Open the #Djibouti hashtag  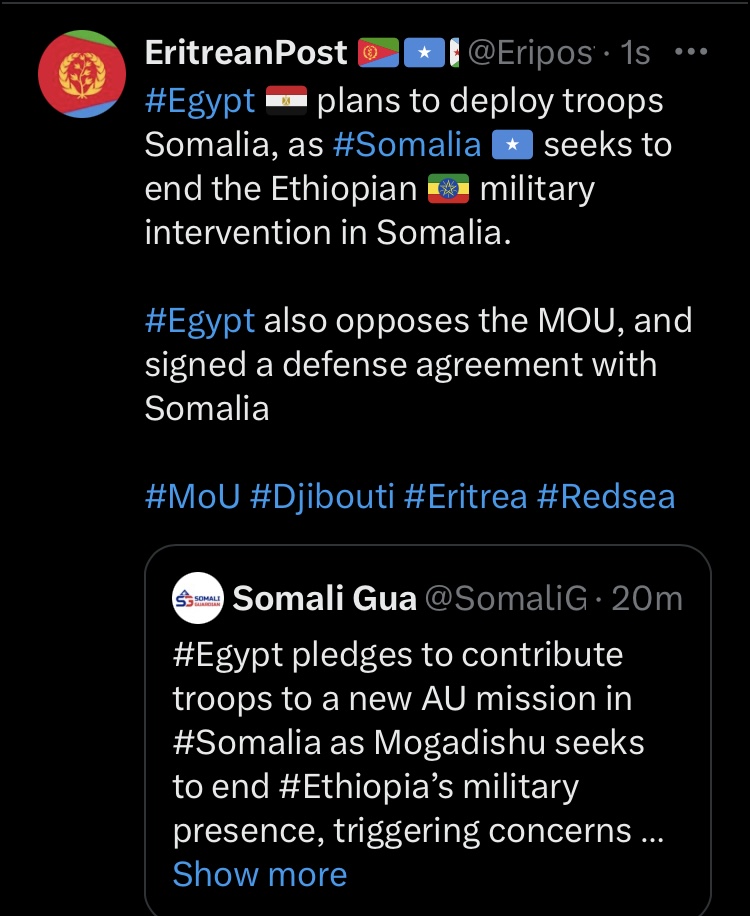[x=322, y=497]
